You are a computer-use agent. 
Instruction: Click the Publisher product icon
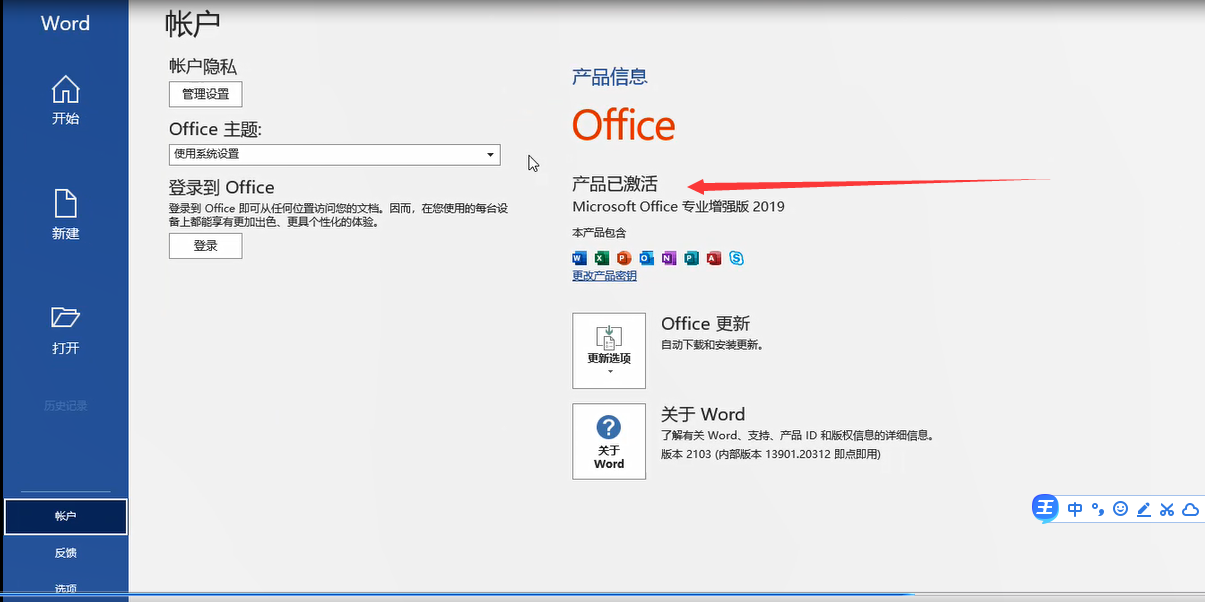(x=691, y=258)
